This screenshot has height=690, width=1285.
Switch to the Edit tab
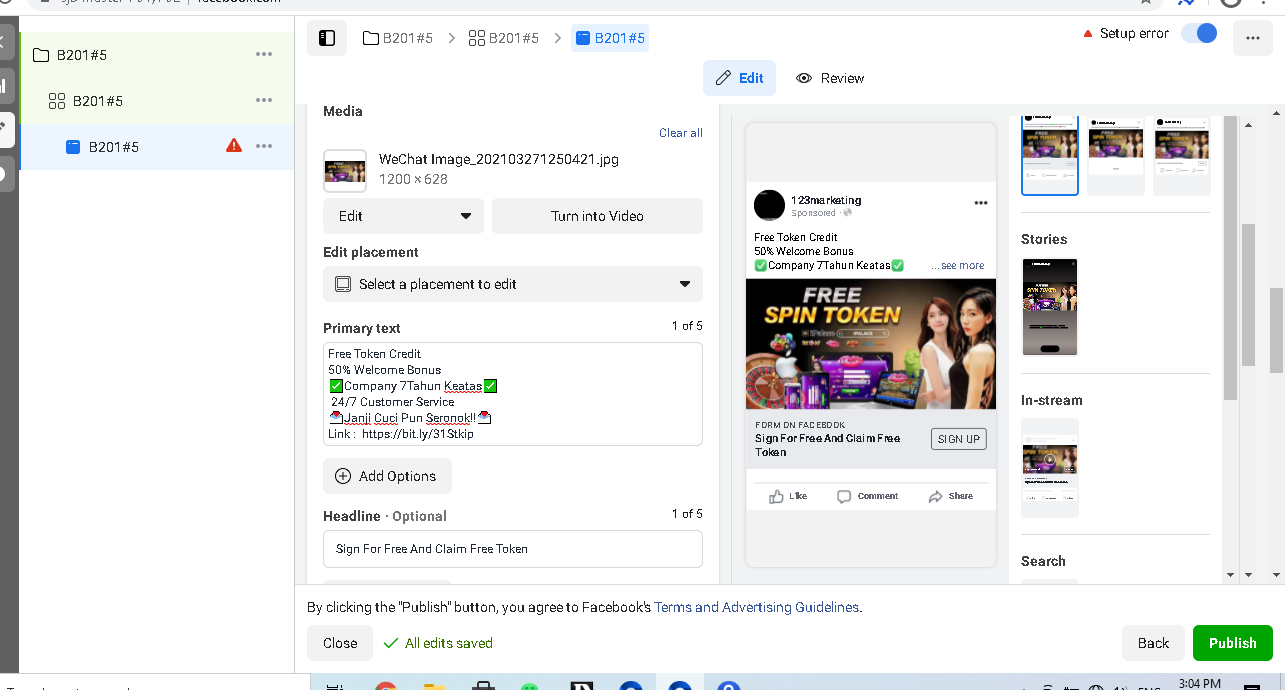740,78
